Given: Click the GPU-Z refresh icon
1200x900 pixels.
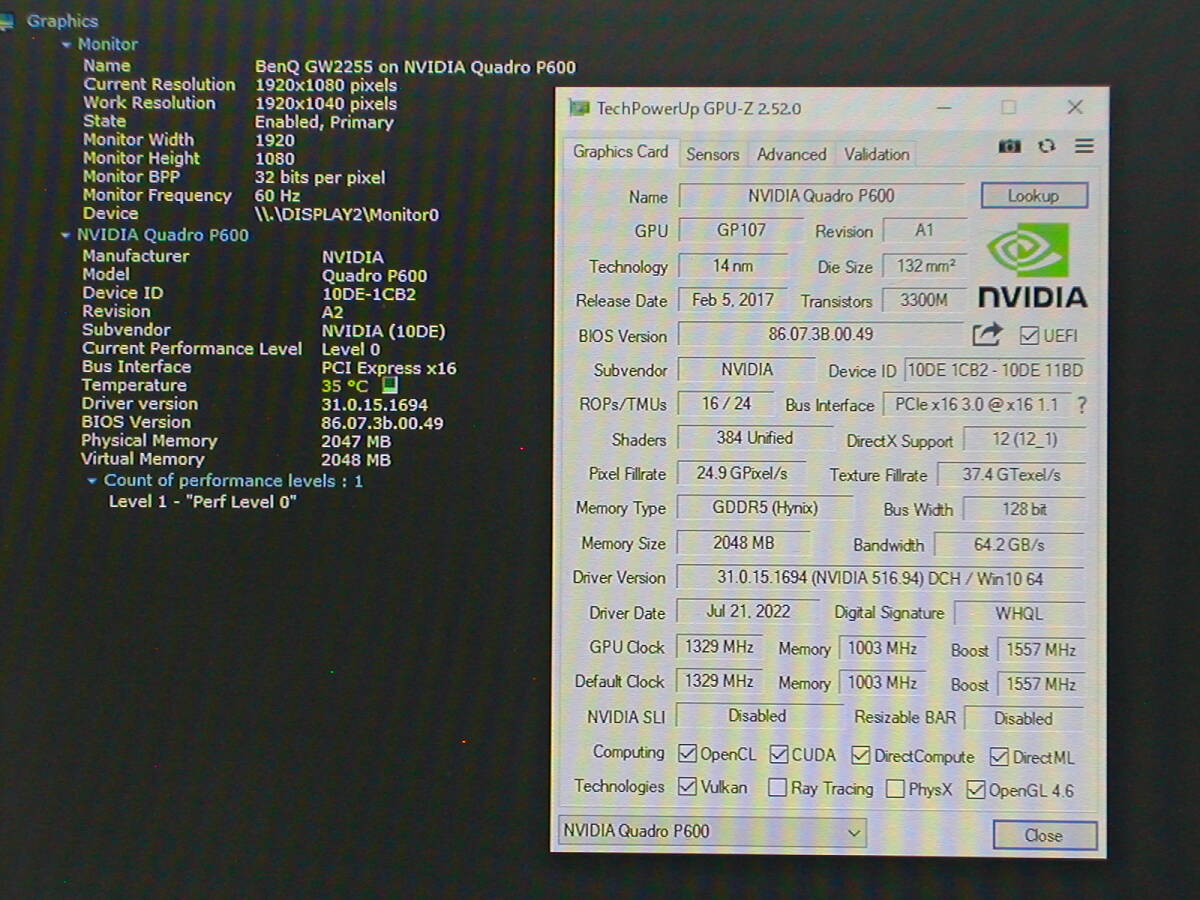Looking at the screenshot, I should (1046, 146).
